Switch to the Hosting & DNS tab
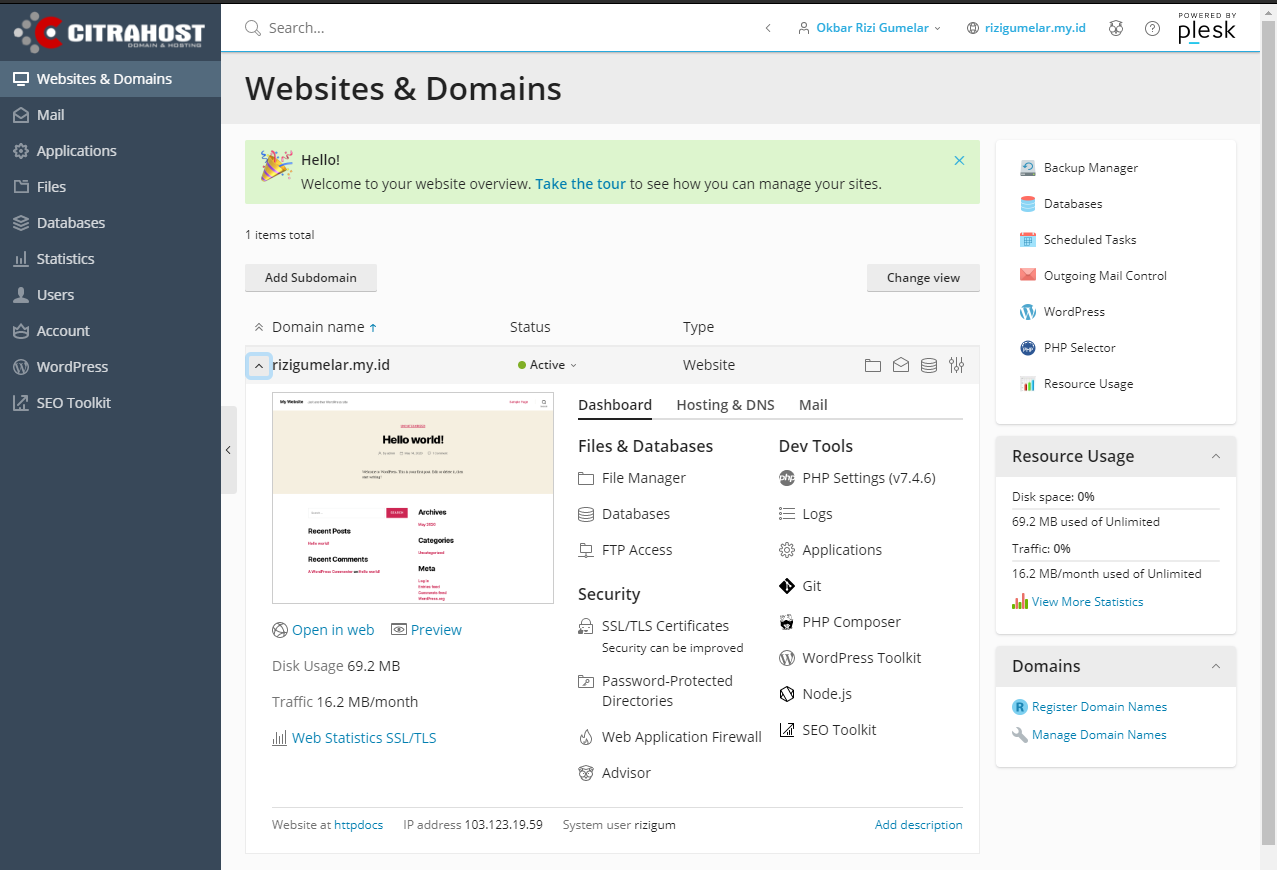The image size is (1277, 870). point(725,405)
